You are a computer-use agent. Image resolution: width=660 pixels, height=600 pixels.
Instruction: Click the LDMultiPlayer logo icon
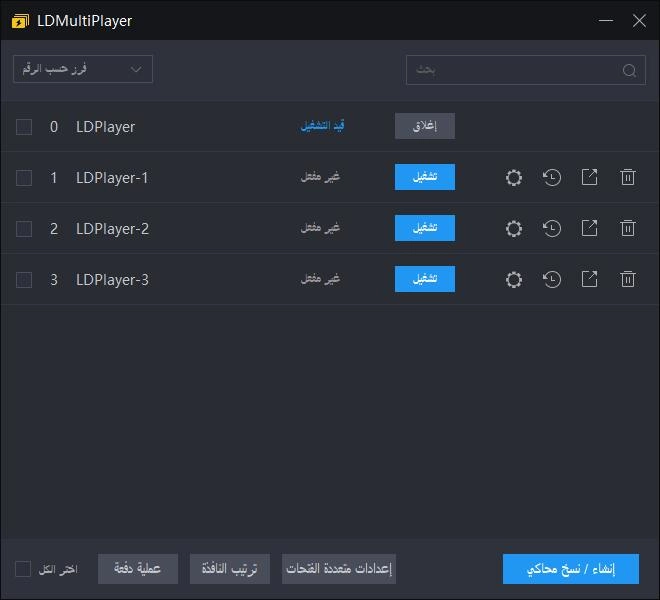(20, 21)
